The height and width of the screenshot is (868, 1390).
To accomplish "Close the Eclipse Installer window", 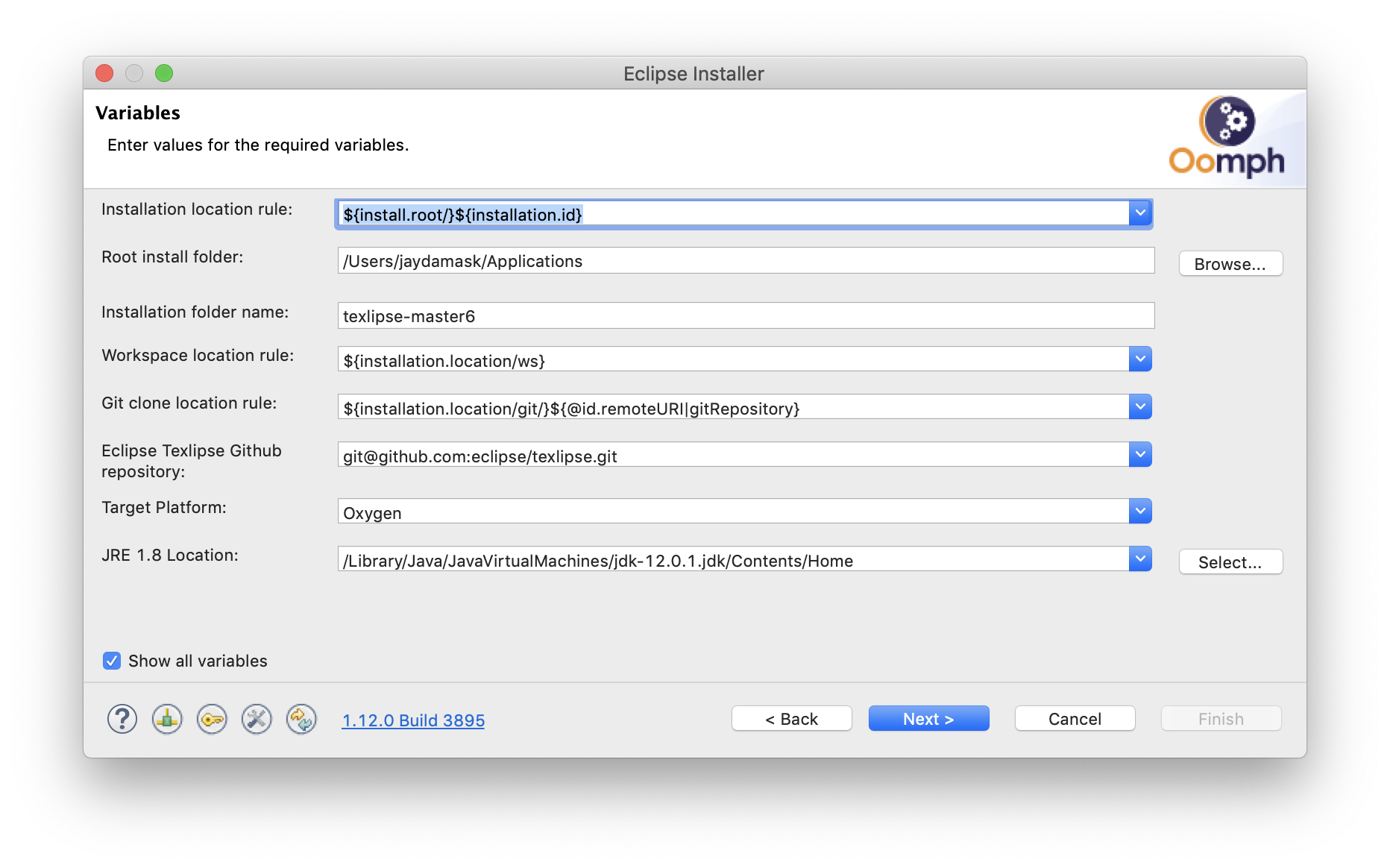I will click(104, 73).
